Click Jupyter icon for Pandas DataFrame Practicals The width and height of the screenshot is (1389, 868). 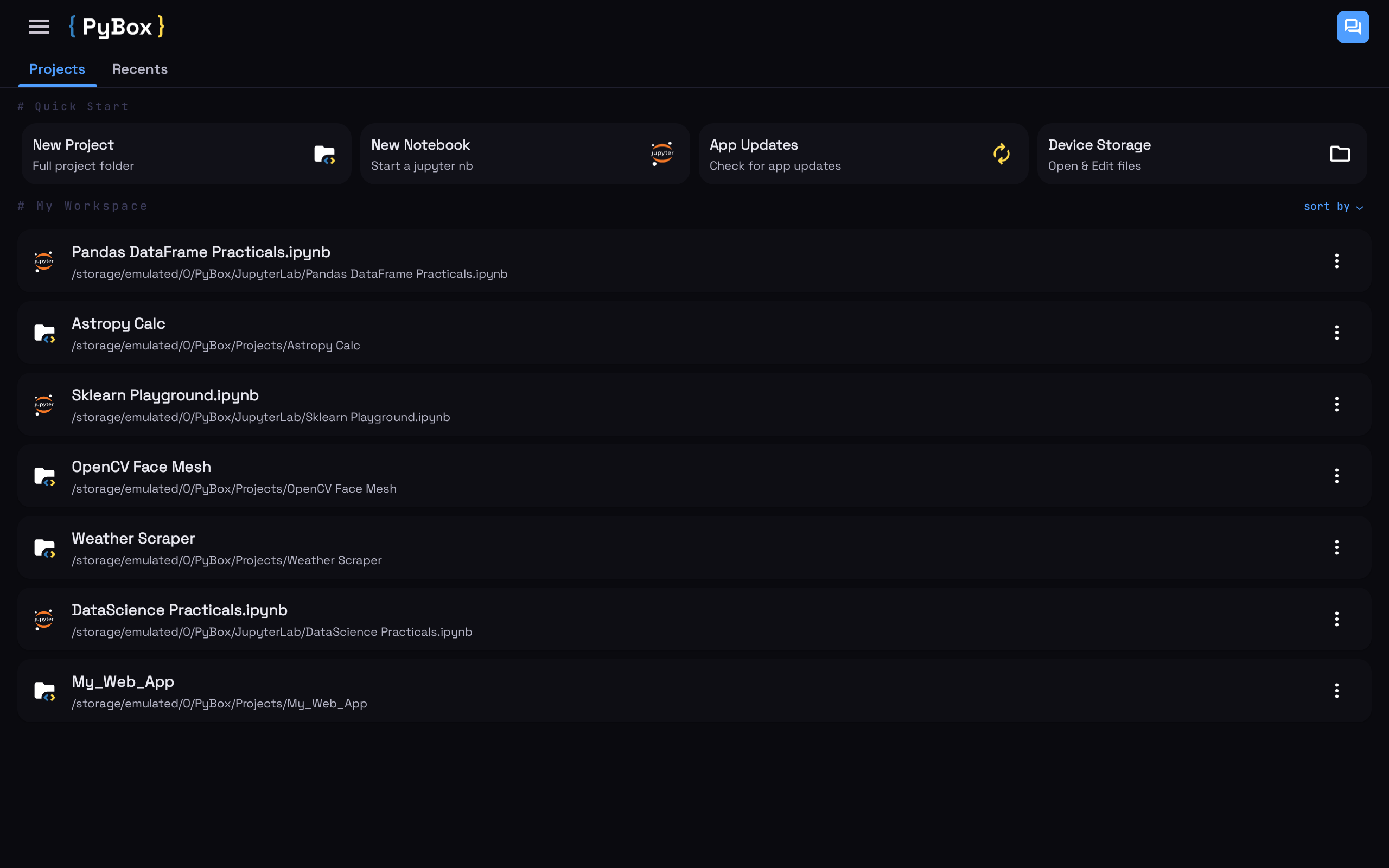[x=43, y=261]
